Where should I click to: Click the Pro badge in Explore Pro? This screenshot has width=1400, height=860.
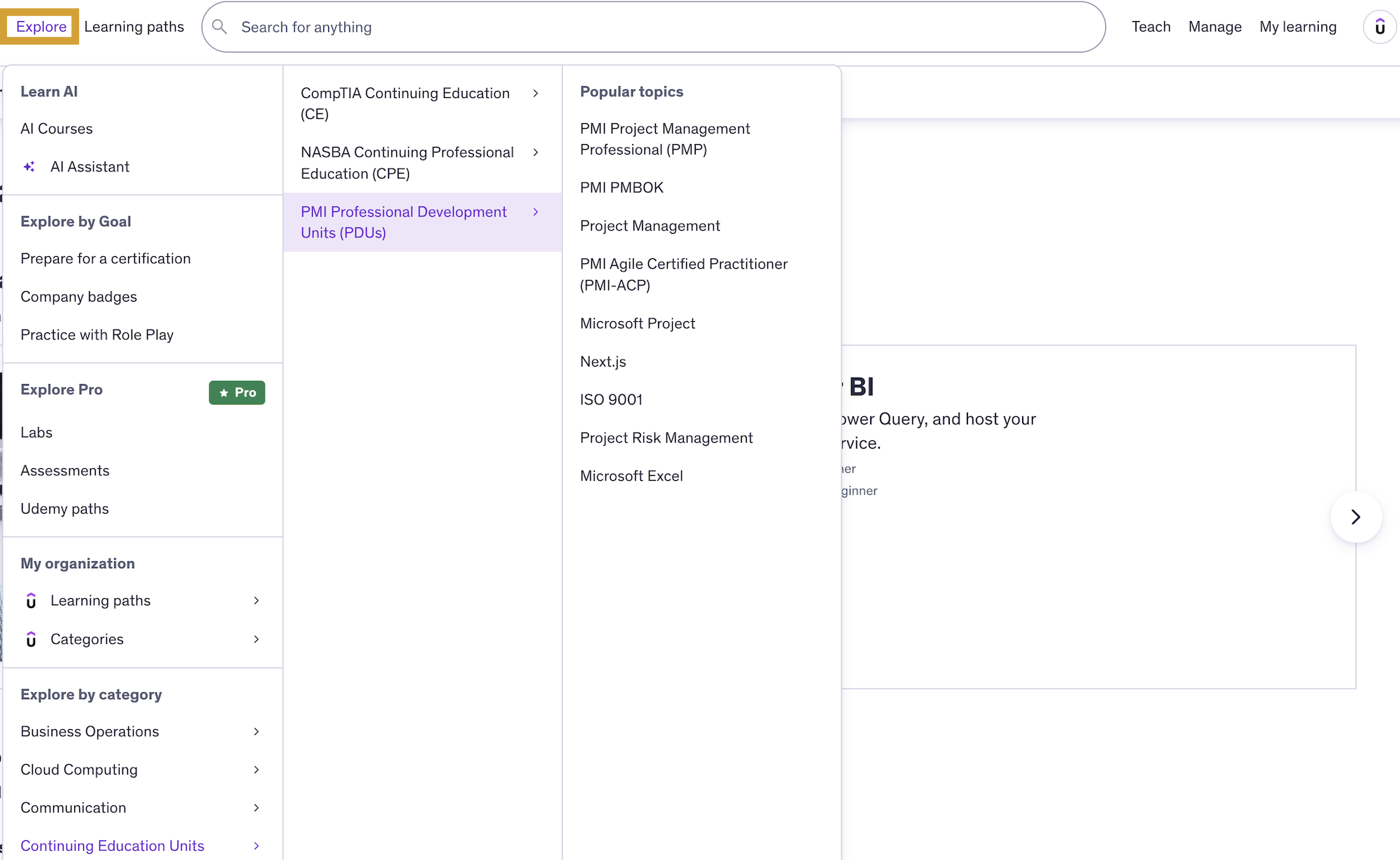point(237,393)
